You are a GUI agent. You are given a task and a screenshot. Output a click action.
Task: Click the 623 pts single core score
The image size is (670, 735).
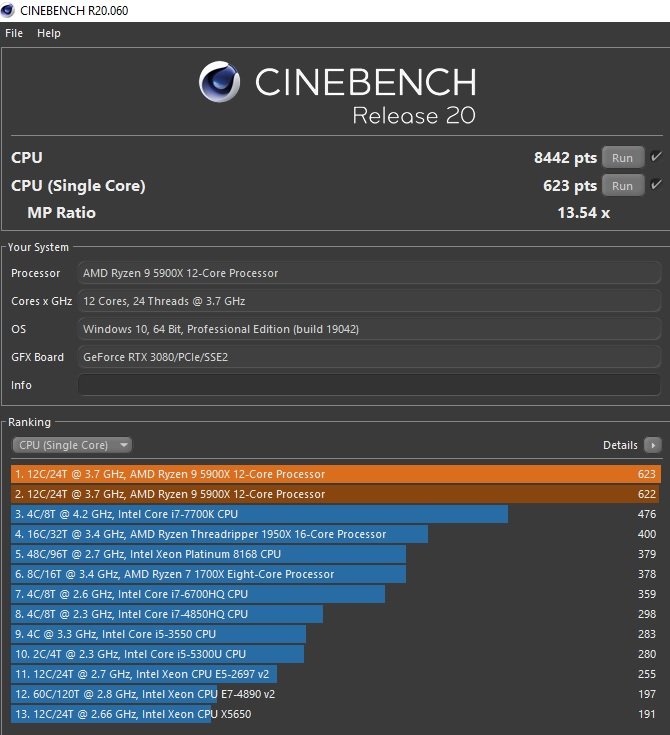click(x=570, y=186)
